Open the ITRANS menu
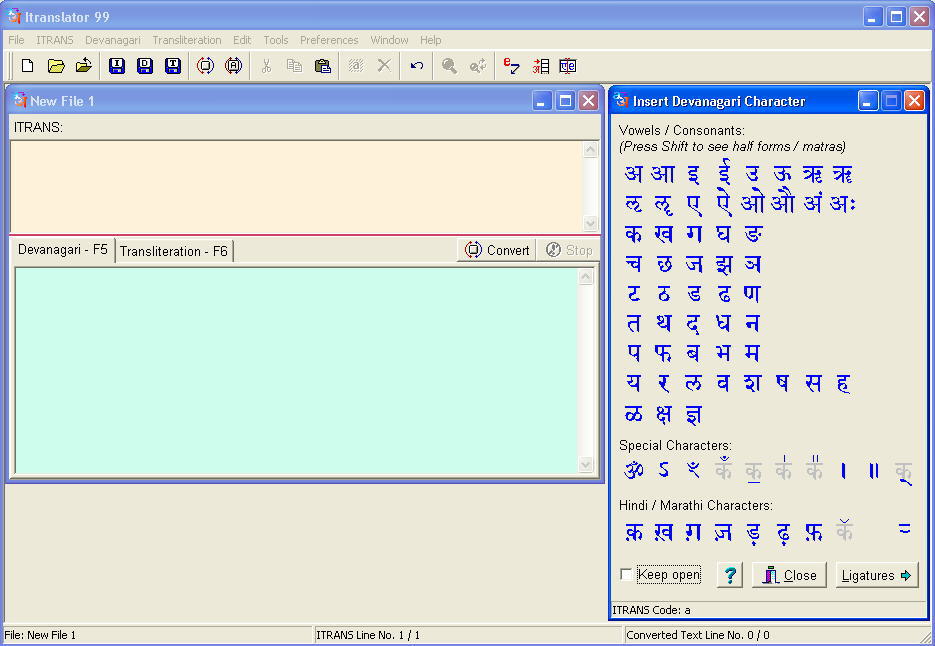935x646 pixels. [x=54, y=40]
